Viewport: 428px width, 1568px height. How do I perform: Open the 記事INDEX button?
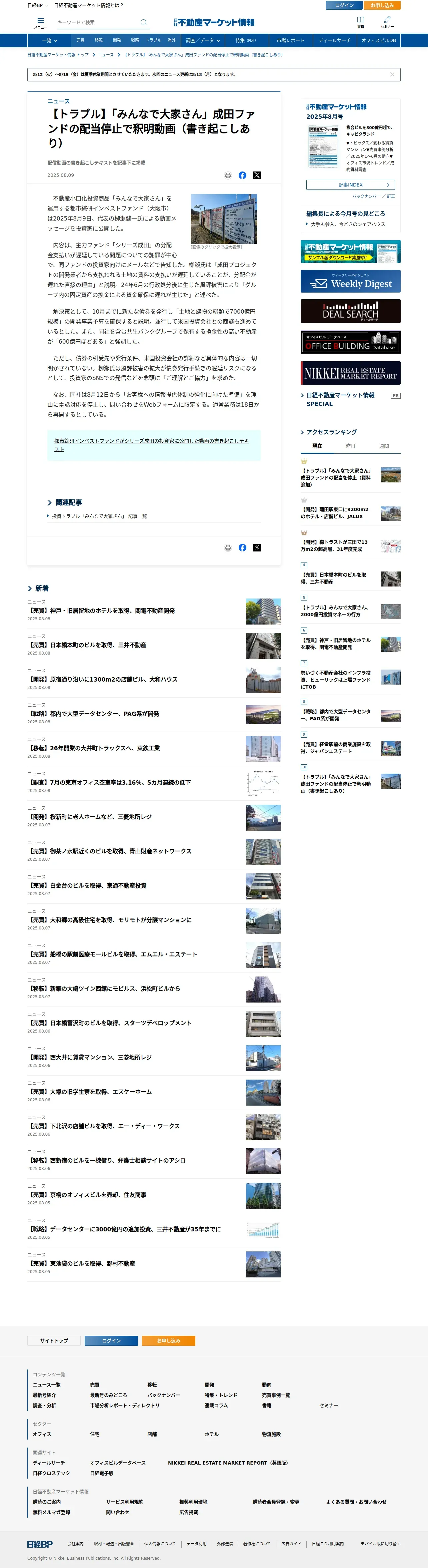click(x=350, y=184)
